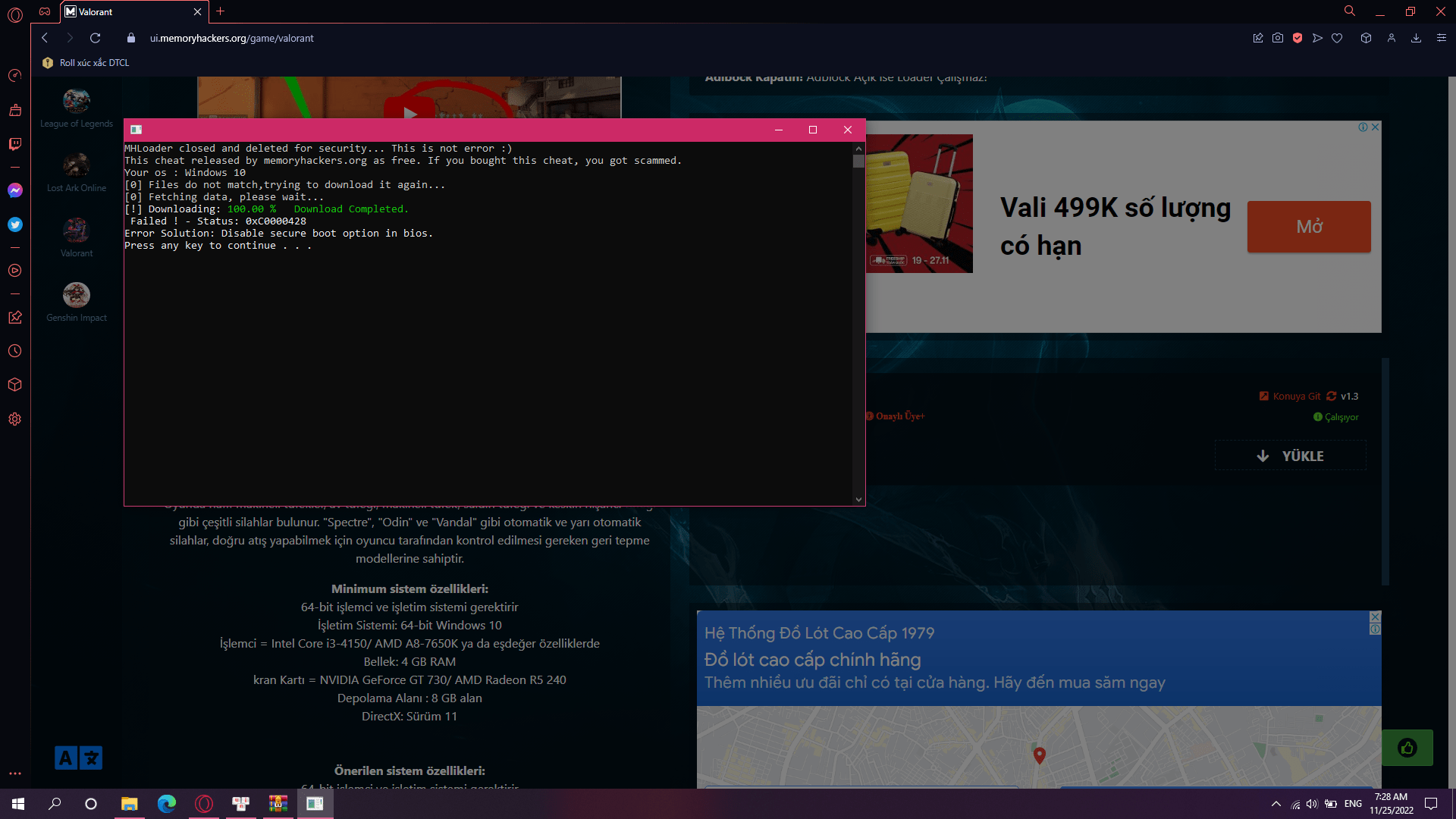
Task: Click the YÜKLE download button
Action: point(1291,456)
